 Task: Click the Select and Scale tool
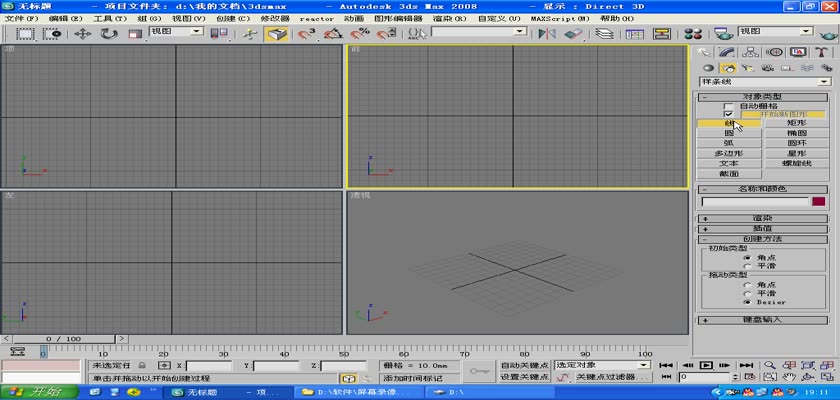[135, 34]
